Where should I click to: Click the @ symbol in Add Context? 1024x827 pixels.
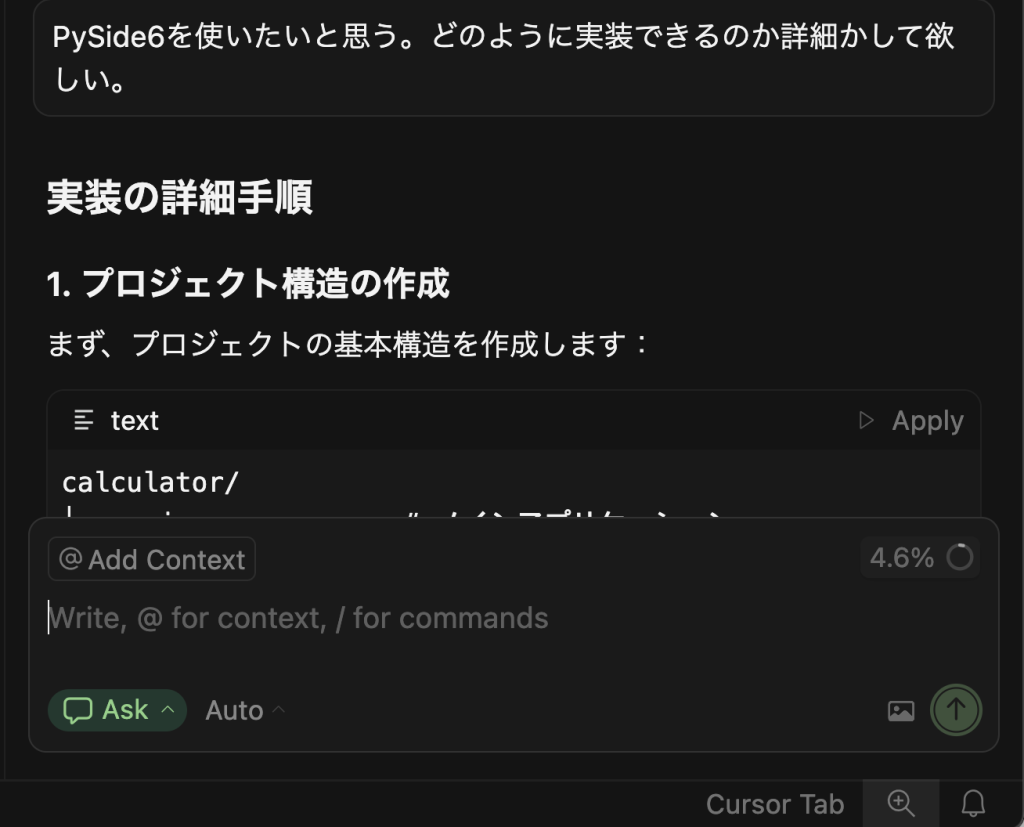70,559
